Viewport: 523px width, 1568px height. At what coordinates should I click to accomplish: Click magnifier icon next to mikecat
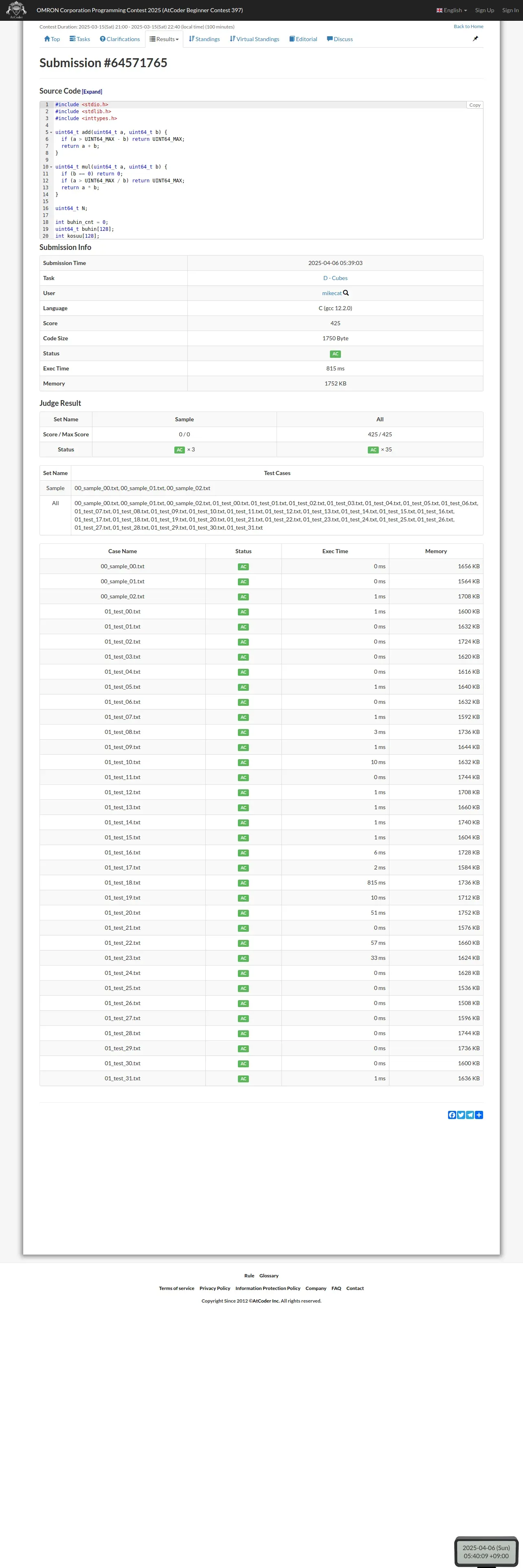coord(347,293)
